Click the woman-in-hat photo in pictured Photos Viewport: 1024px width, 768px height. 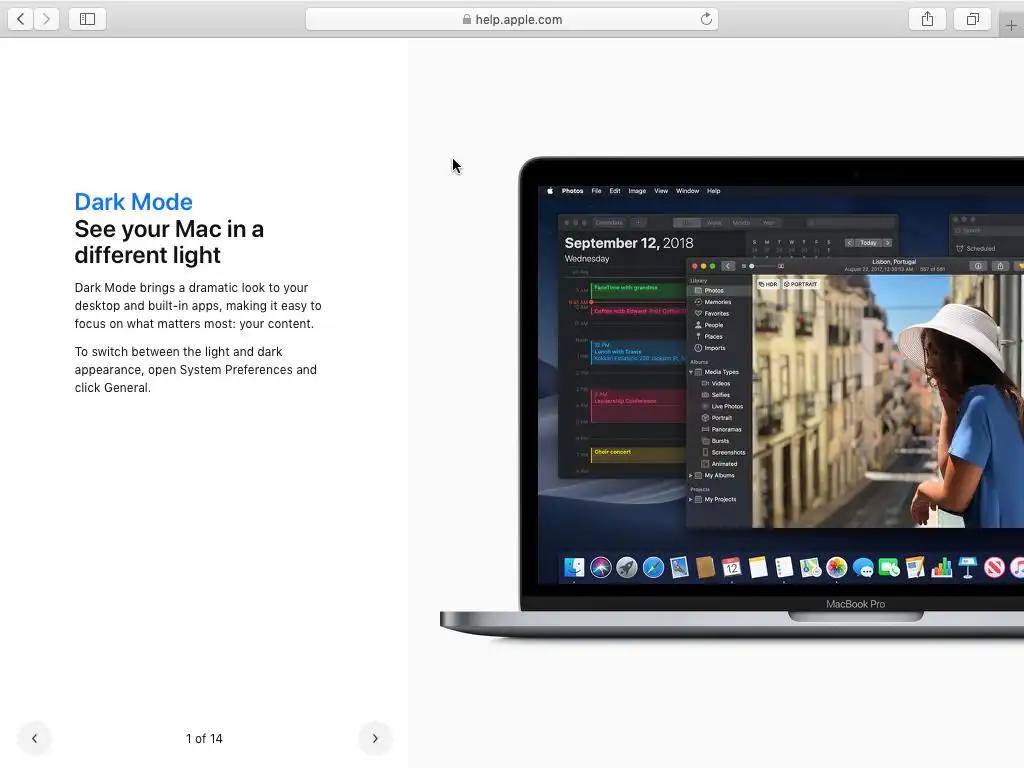[888, 401]
